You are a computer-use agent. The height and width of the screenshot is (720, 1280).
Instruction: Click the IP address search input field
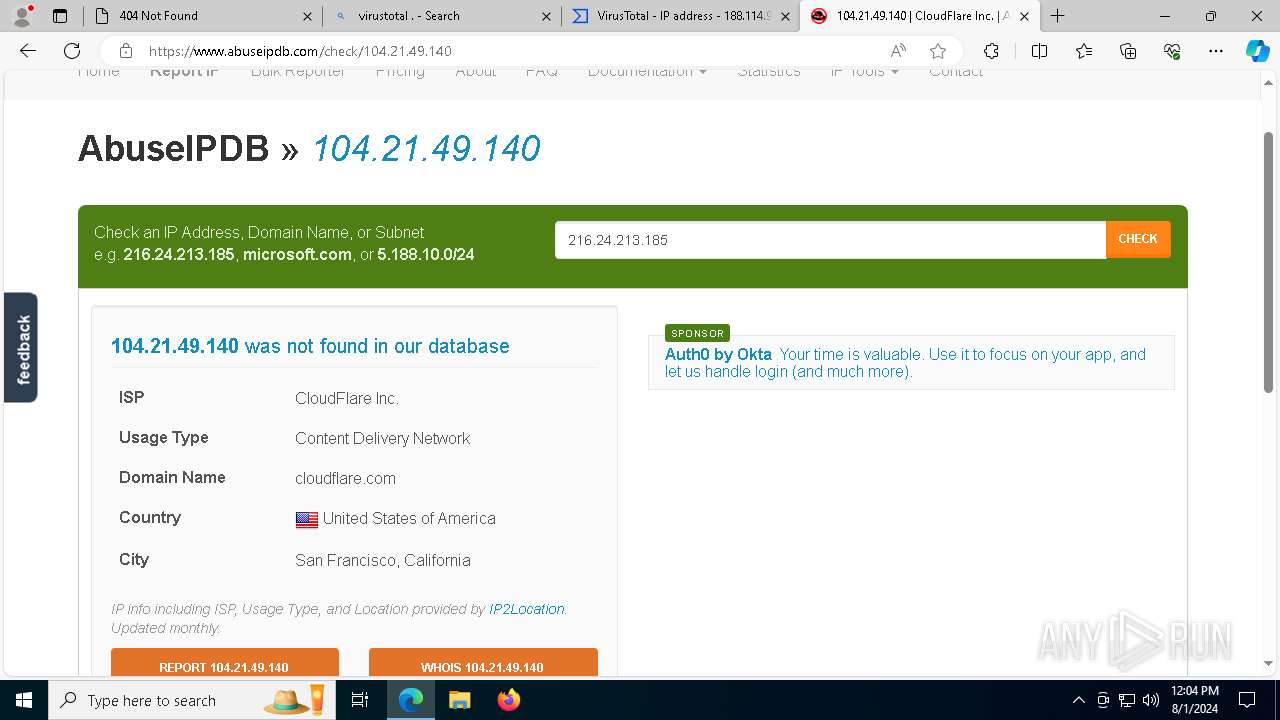830,240
